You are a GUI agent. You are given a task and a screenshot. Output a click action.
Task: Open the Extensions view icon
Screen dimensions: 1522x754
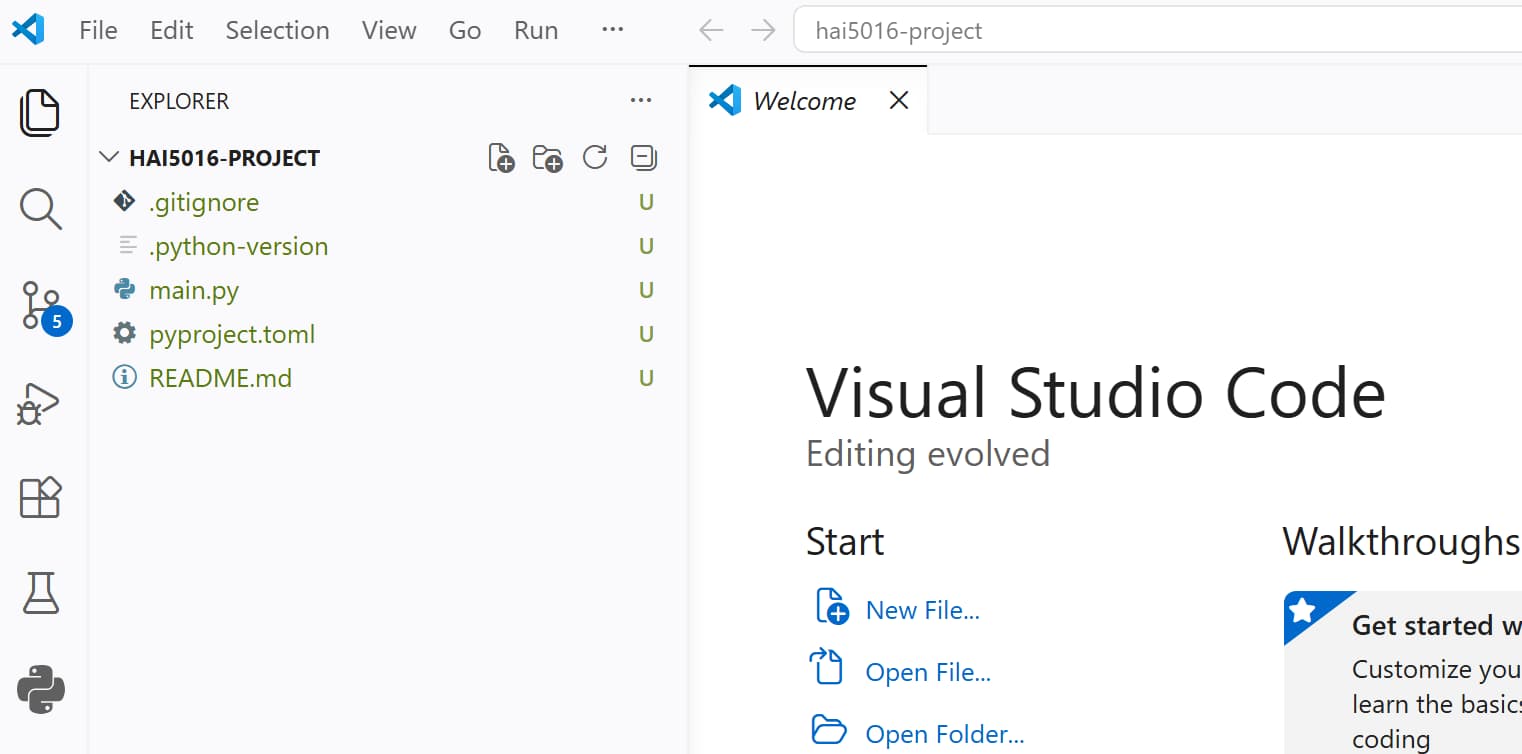[40, 497]
